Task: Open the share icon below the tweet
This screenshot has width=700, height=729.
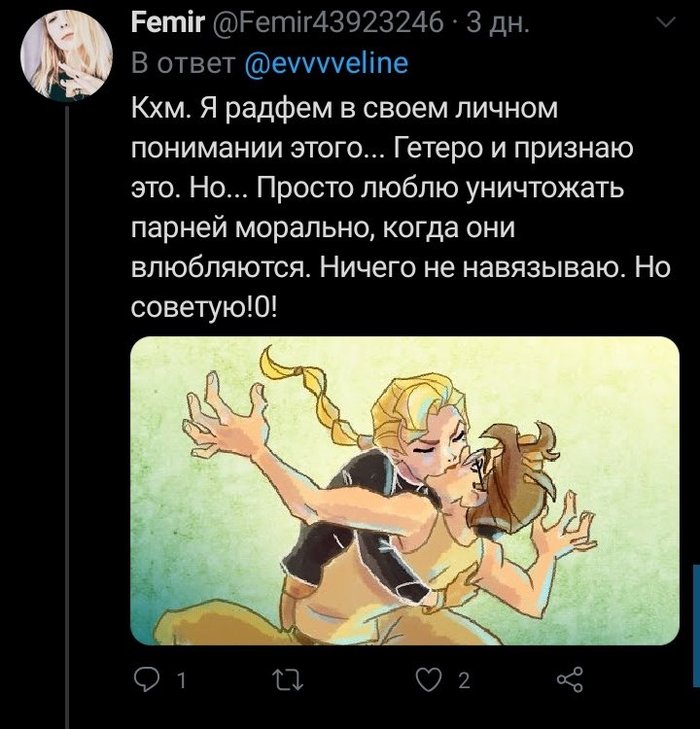Action: tap(568, 681)
